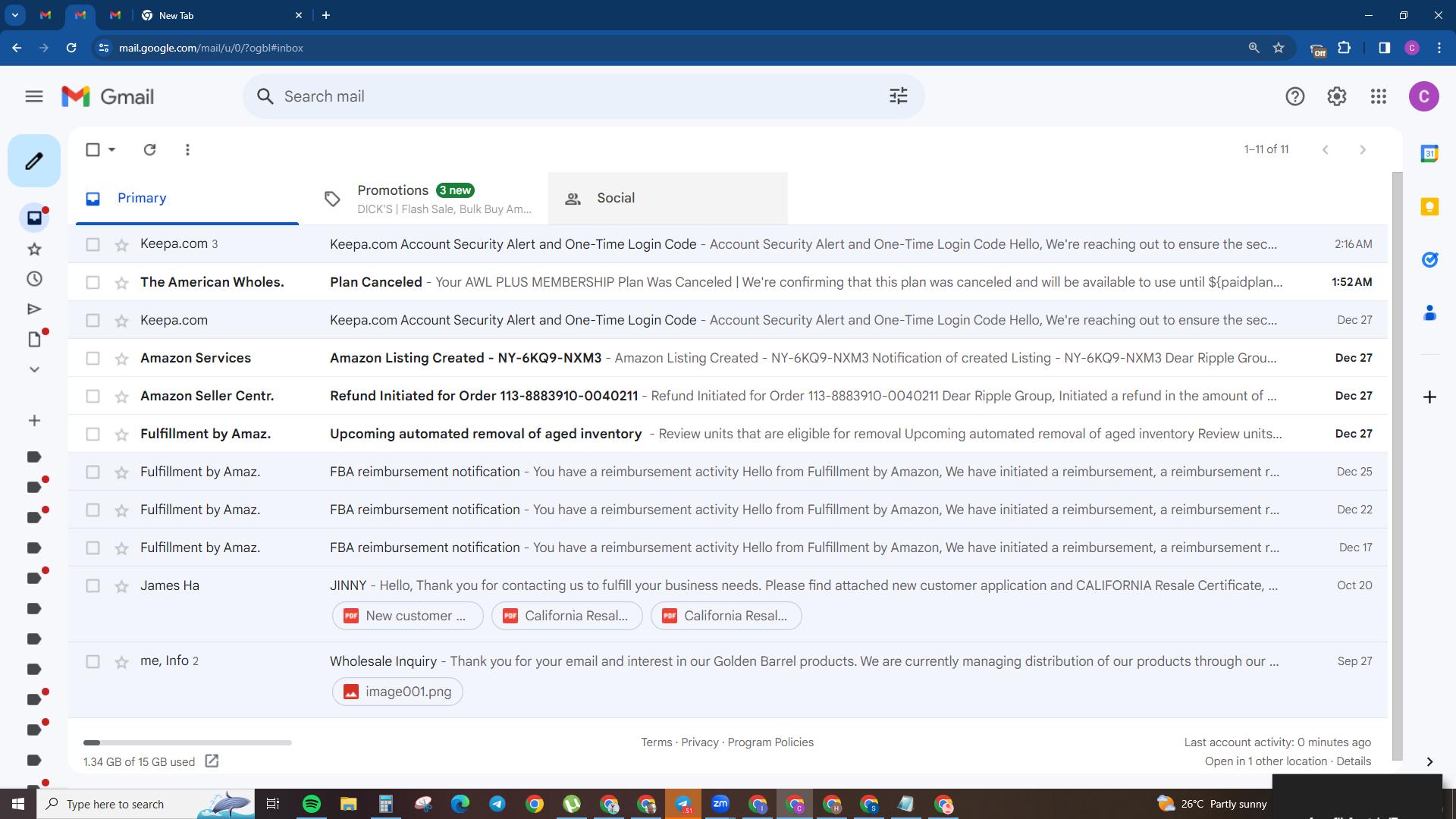Open the Chrome three-dot menu

tap(1439, 48)
